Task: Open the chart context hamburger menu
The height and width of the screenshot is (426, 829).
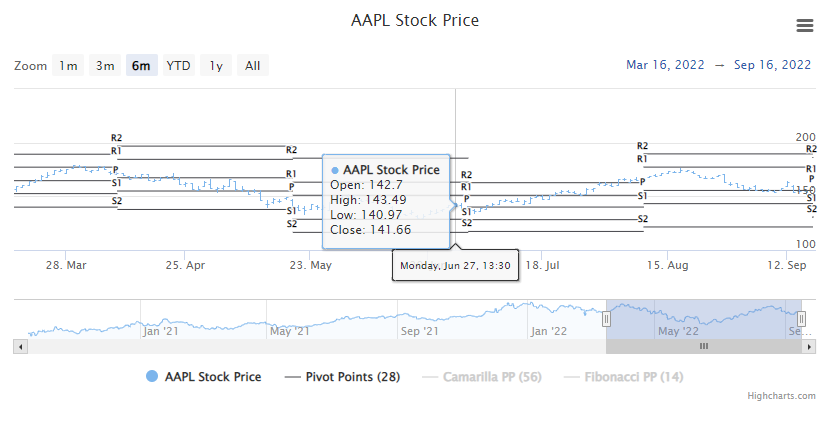Action: pos(804,25)
